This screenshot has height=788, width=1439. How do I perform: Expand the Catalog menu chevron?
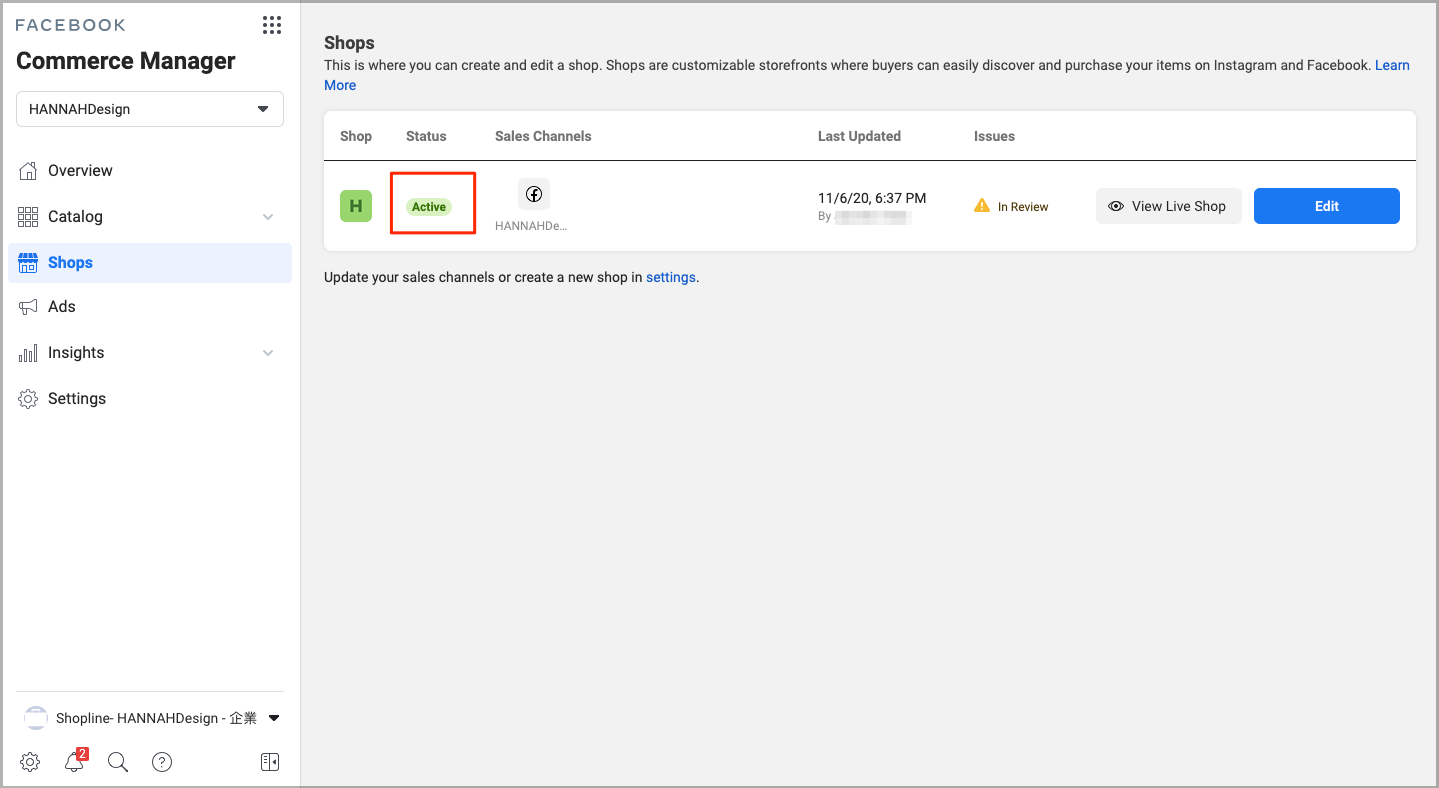point(268,217)
